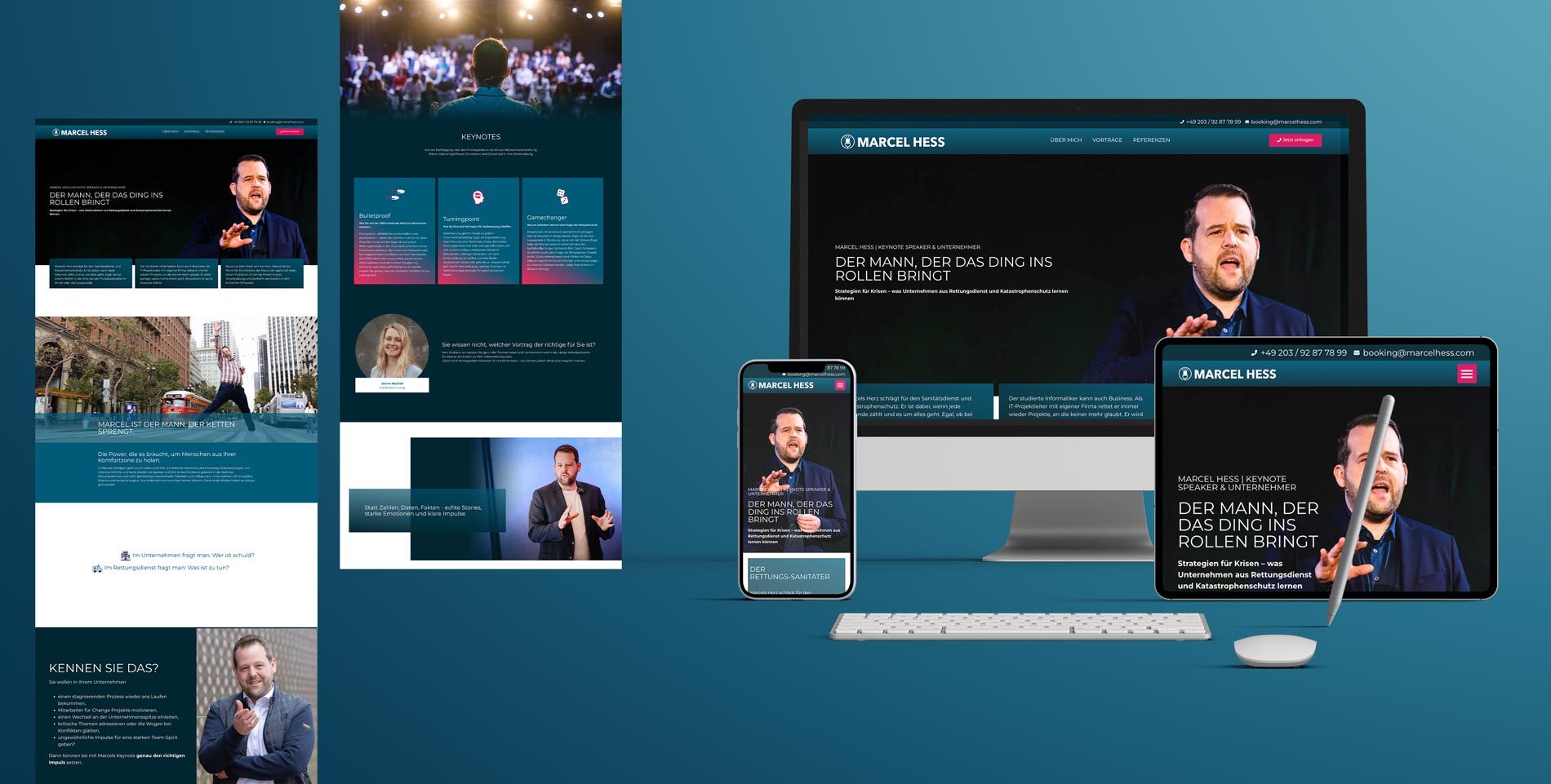Click the phone number on the tablet top bar
Screen dimensions: 1551x784
tap(1303, 353)
